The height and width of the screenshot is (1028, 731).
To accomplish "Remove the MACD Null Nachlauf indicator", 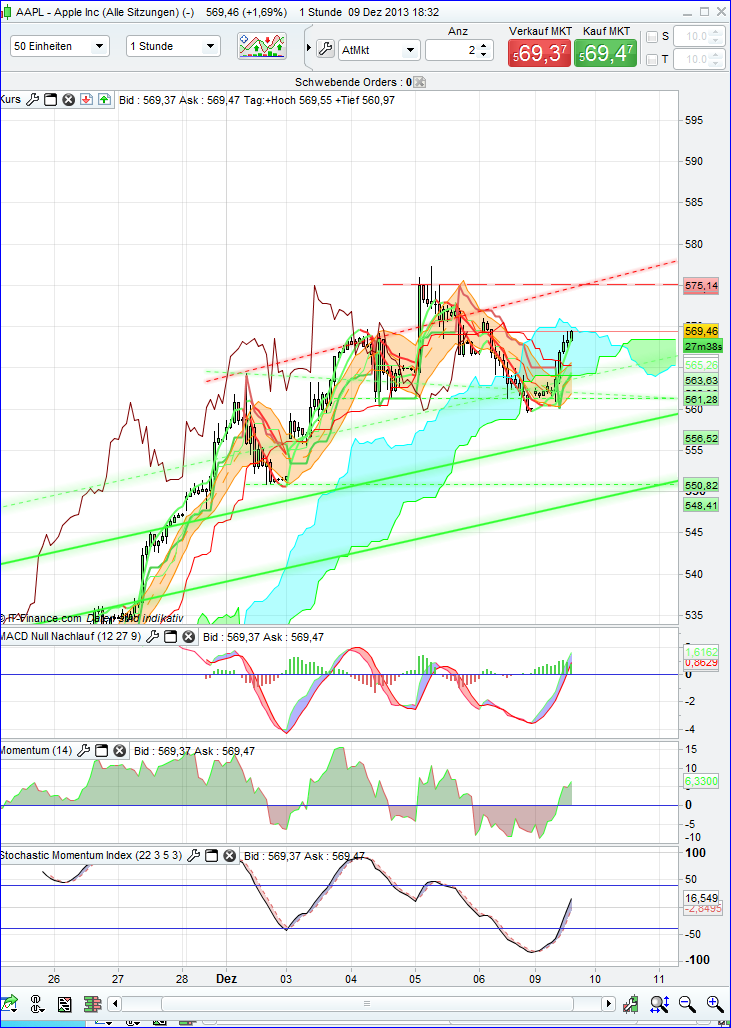I will tap(188, 637).
